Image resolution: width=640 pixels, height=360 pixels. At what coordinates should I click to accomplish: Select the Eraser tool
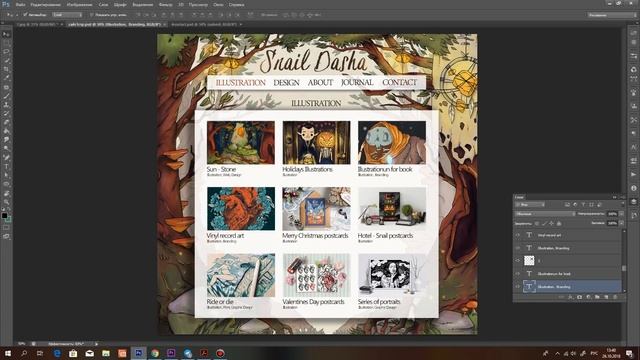[6, 122]
